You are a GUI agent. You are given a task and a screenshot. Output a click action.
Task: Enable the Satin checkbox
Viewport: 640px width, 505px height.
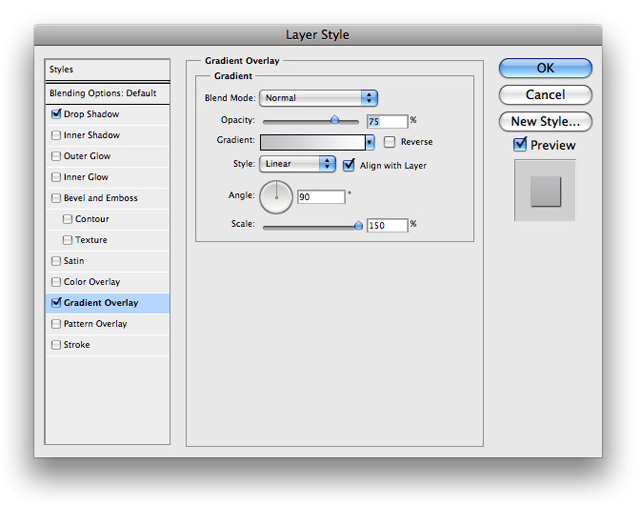[x=56, y=260]
